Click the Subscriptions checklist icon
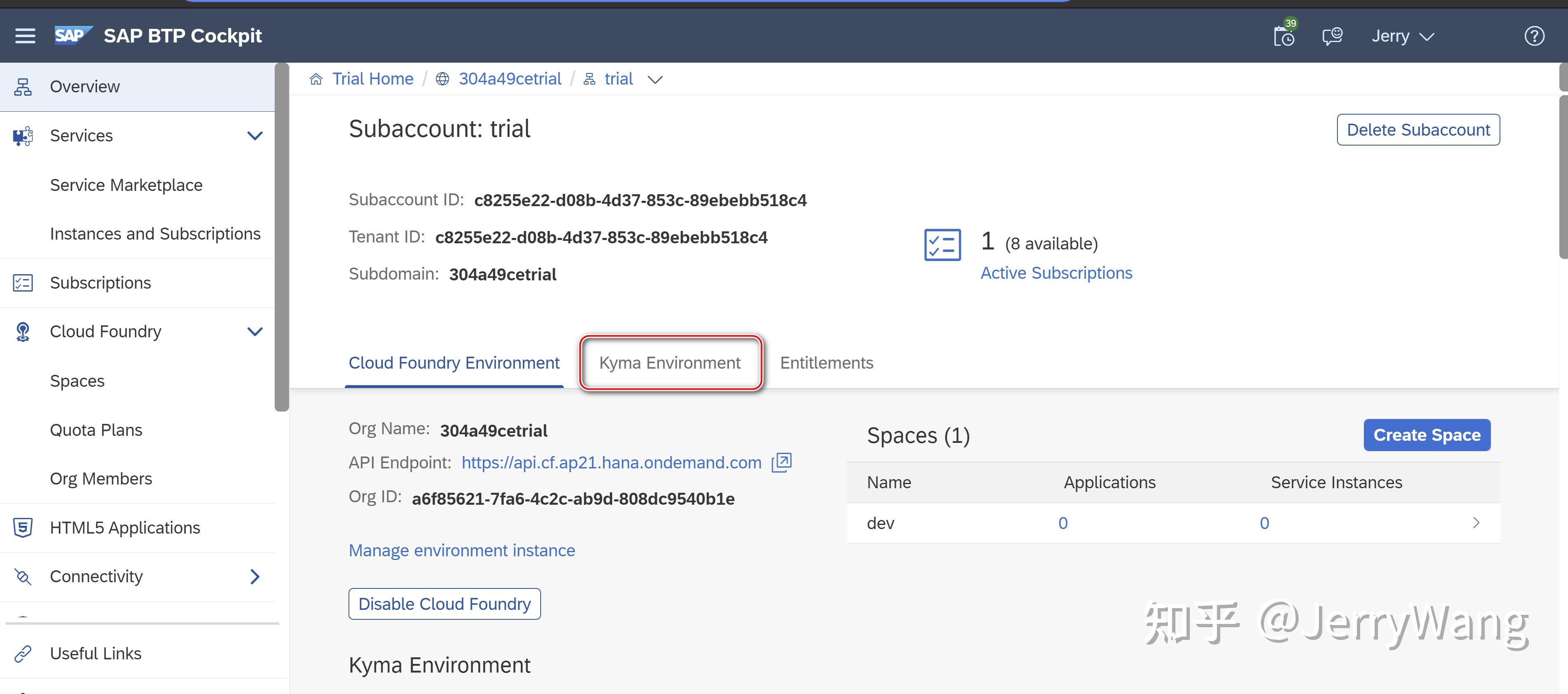1568x694 pixels. click(23, 282)
